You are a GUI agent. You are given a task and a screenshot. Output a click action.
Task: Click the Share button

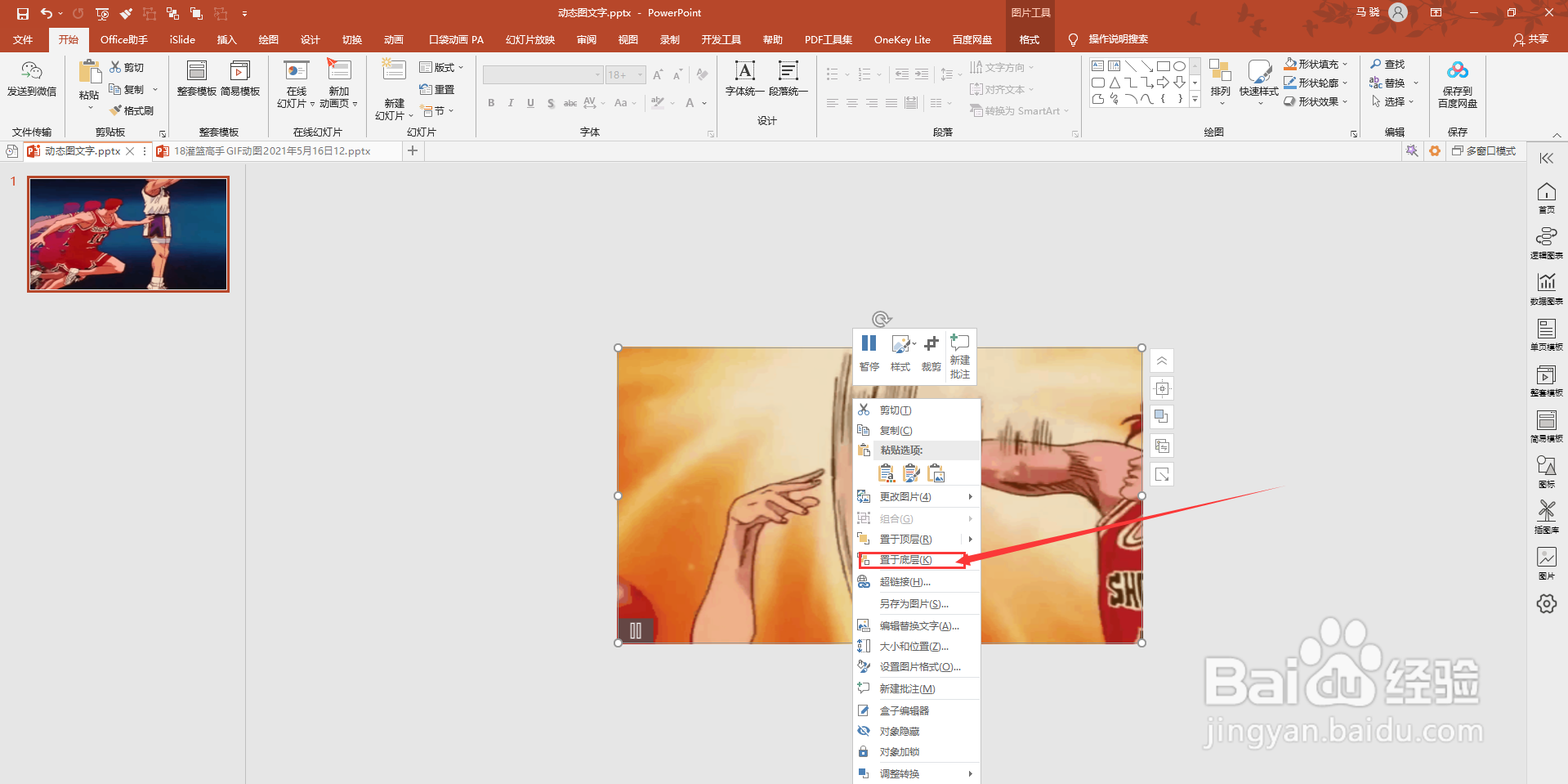1531,39
